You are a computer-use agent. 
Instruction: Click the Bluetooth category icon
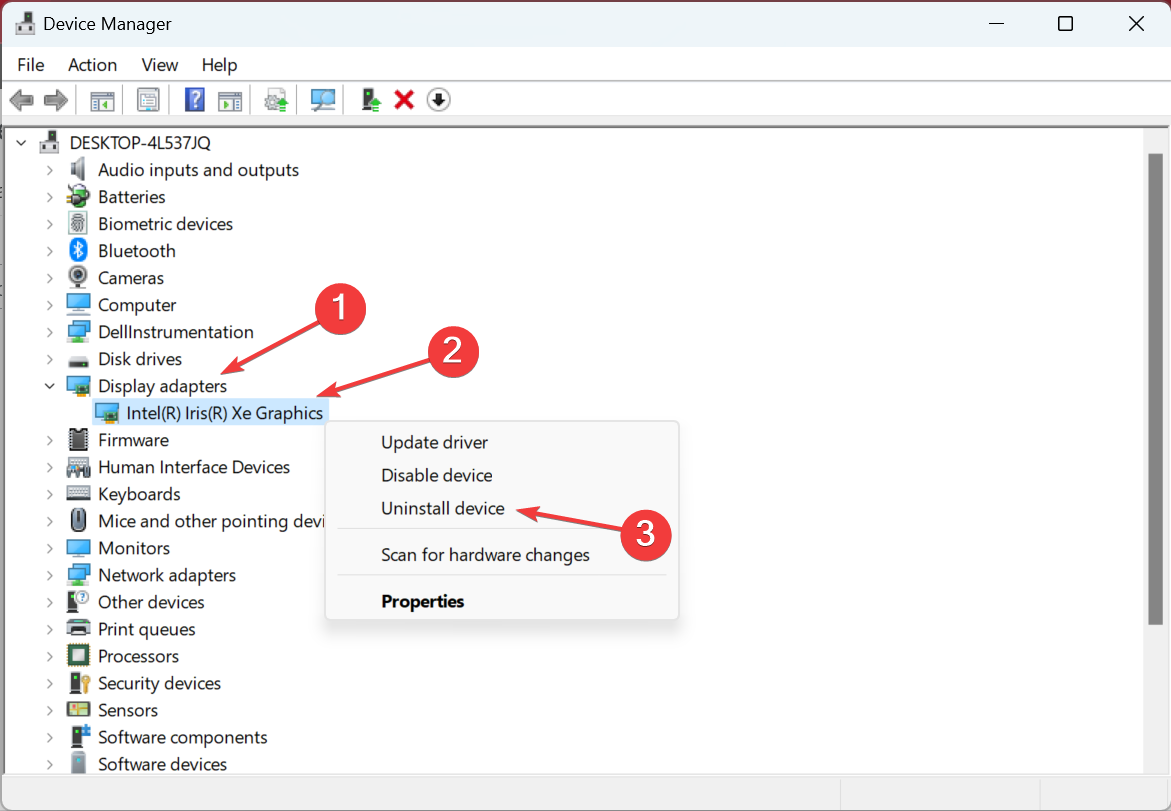[78, 250]
